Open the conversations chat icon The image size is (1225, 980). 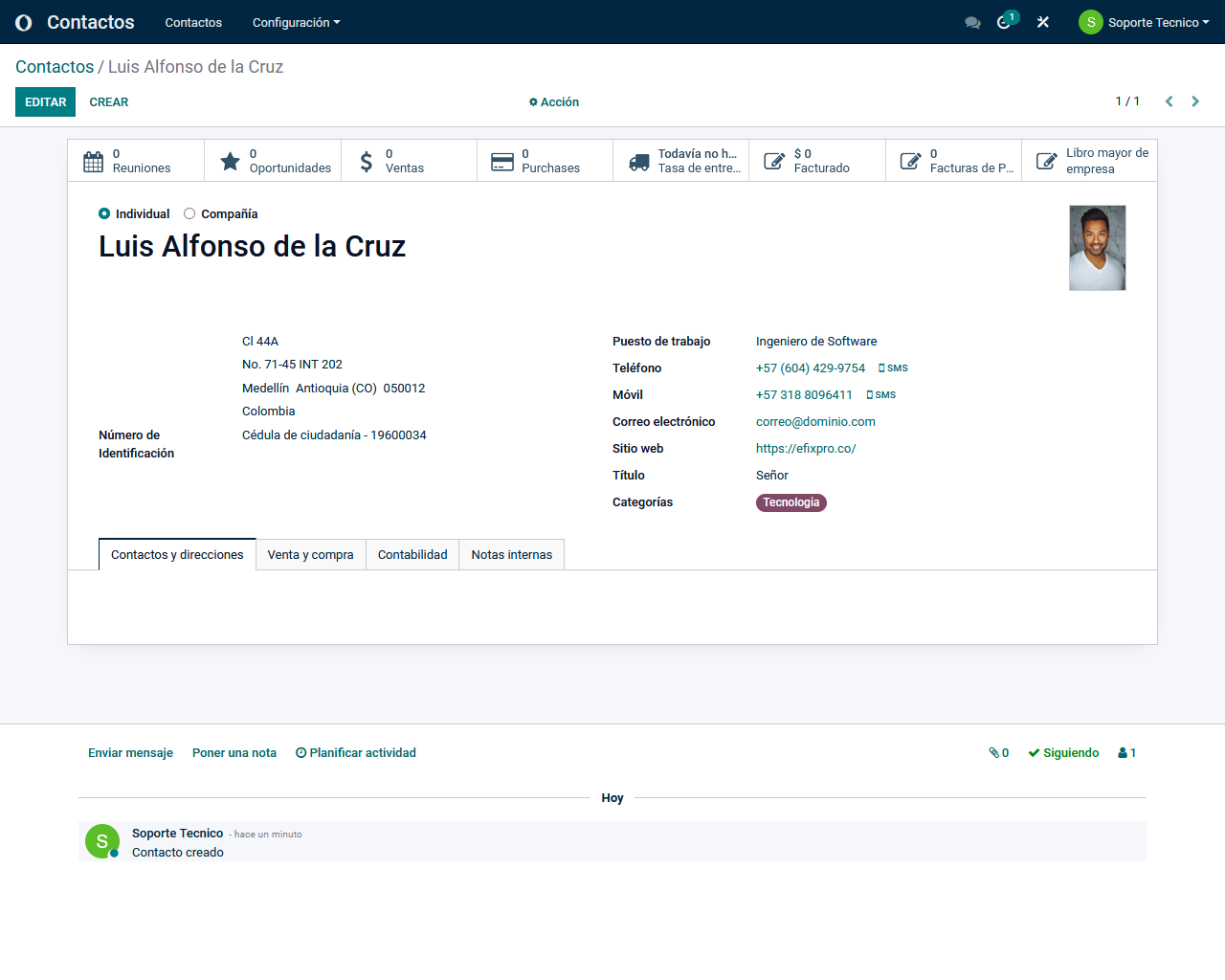click(x=972, y=22)
